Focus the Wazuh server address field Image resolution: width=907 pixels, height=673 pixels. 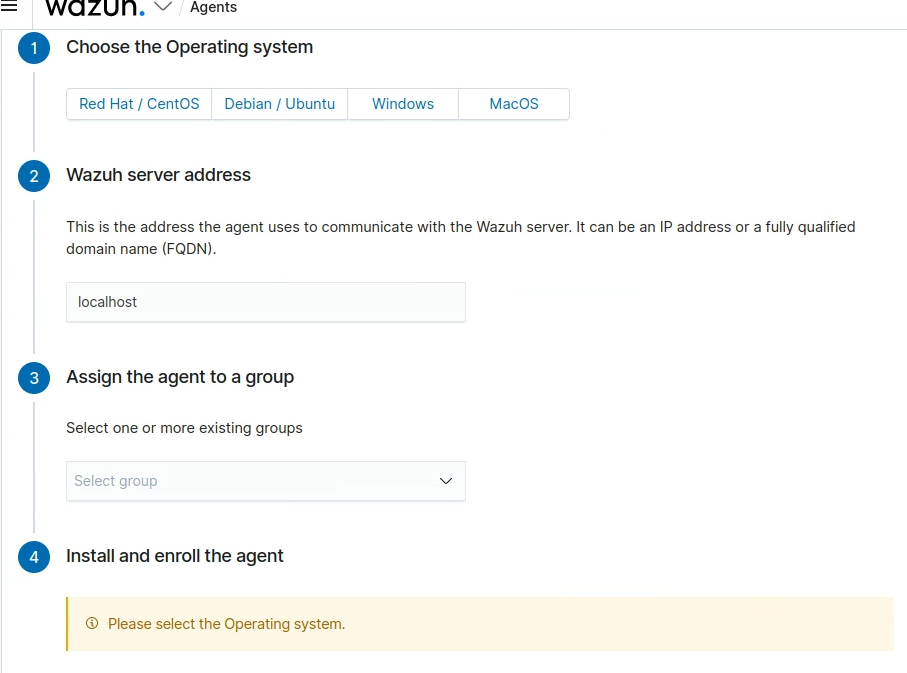[x=266, y=302]
